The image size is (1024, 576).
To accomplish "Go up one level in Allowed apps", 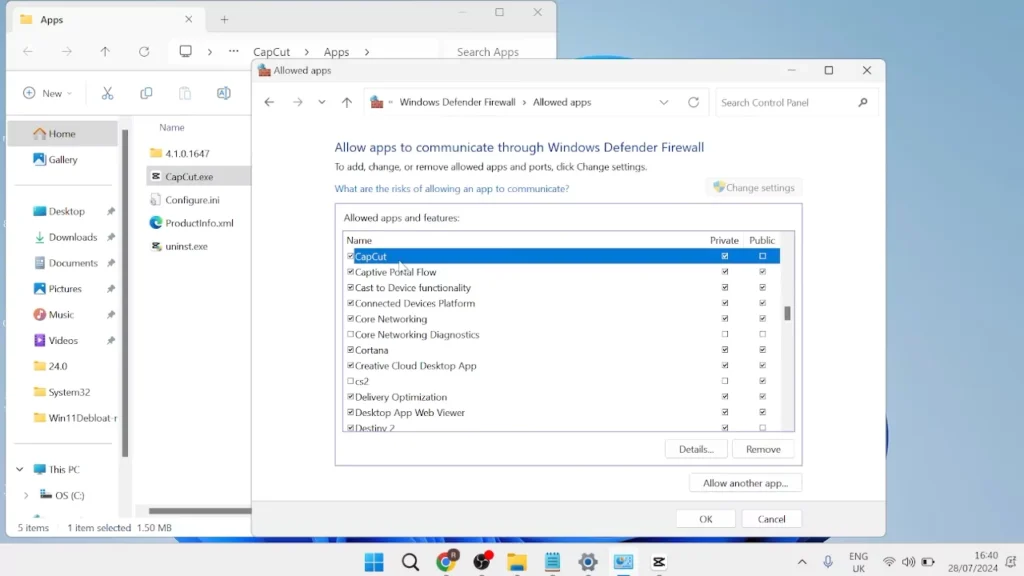I will [347, 103].
